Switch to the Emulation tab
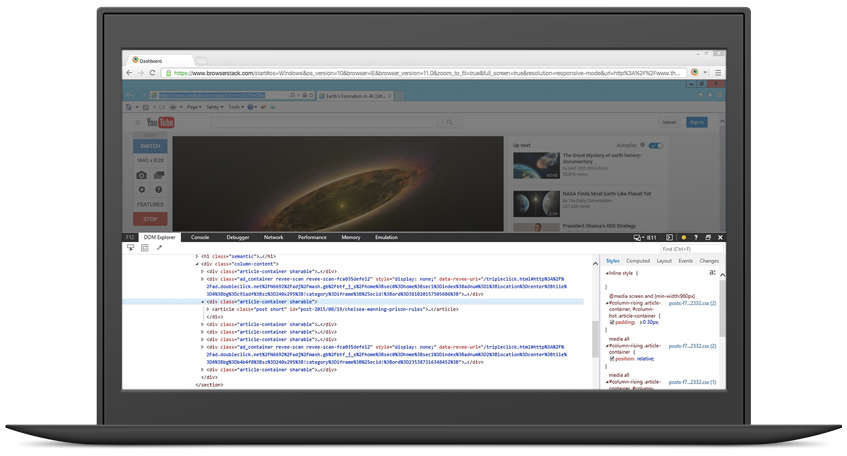The image size is (847, 456). click(x=386, y=237)
